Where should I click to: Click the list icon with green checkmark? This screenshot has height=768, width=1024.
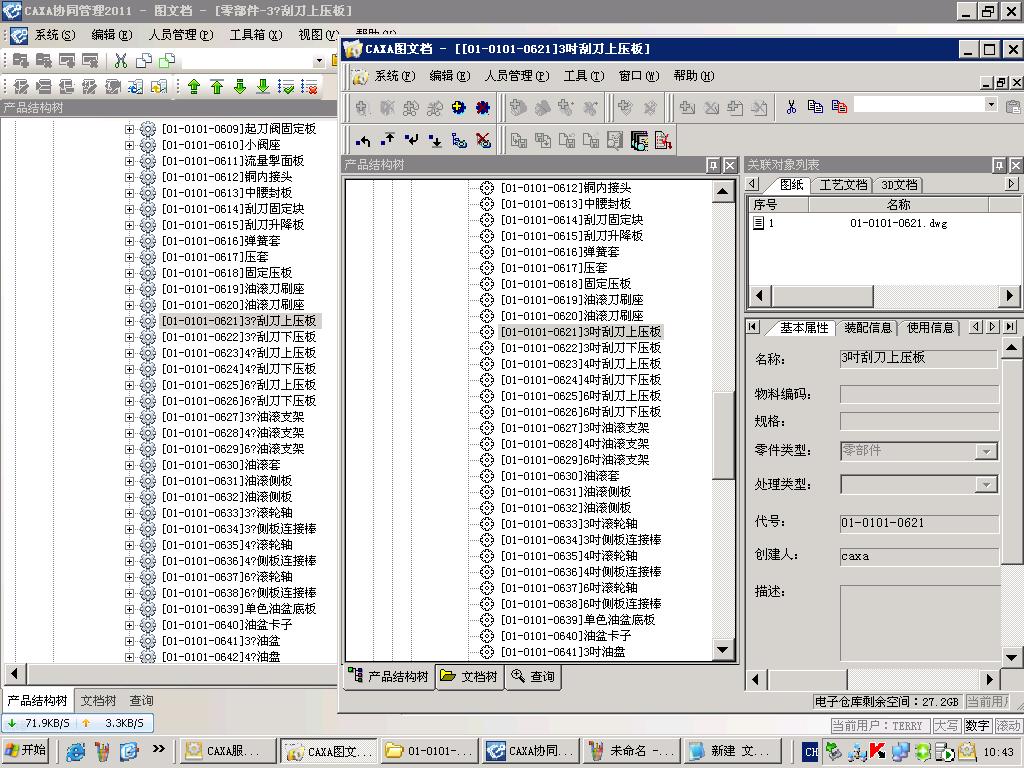click(286, 87)
